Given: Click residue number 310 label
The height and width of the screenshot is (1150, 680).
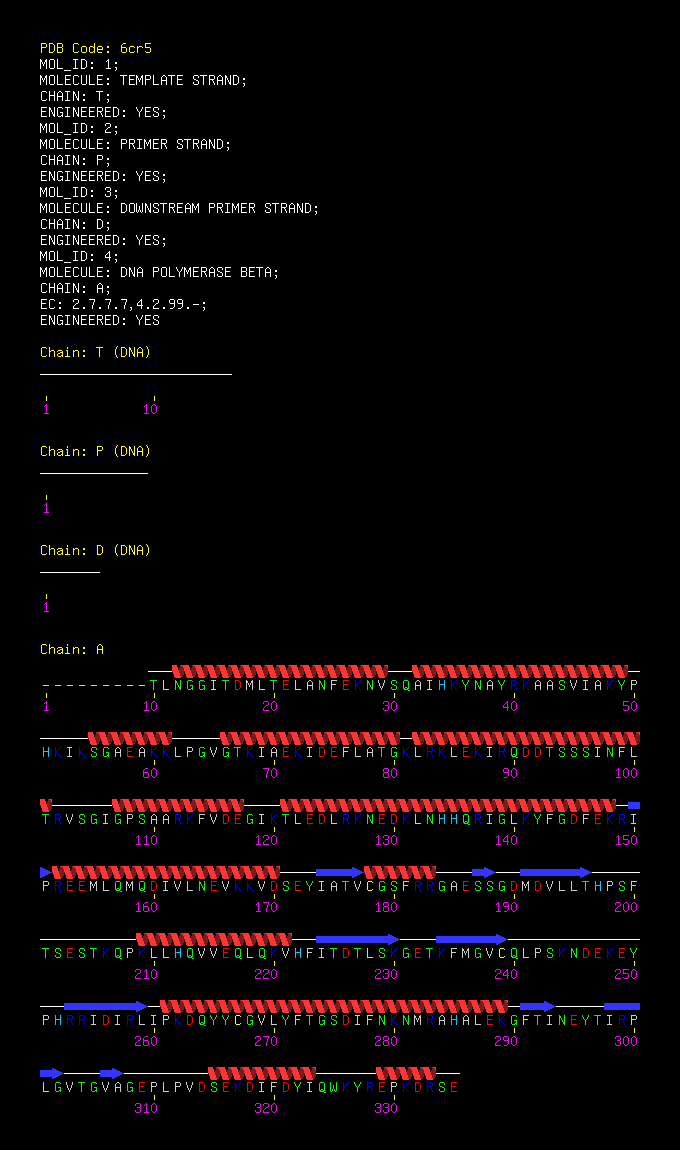Looking at the screenshot, I should (x=146, y=1108).
